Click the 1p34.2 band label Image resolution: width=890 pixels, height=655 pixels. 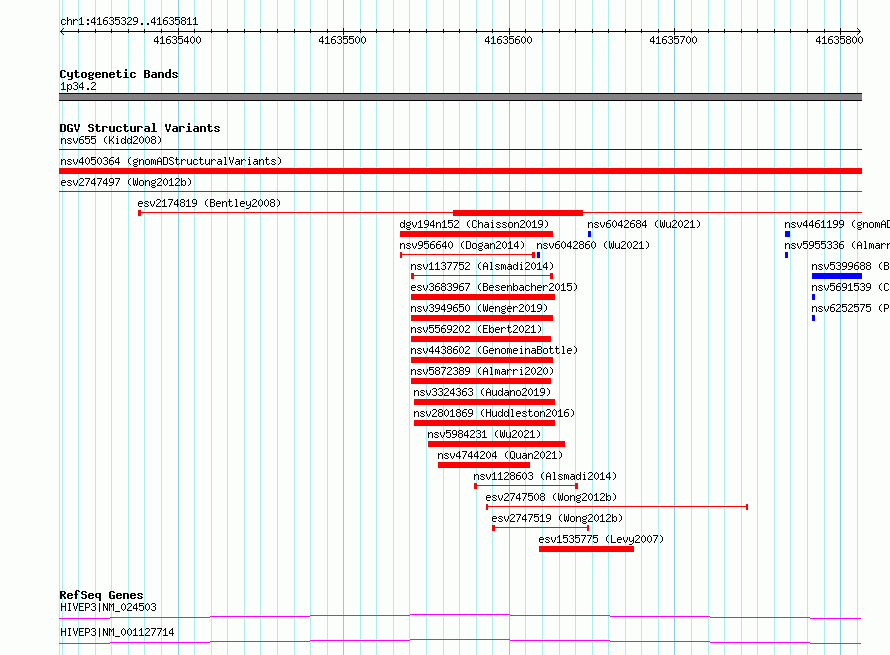click(78, 86)
